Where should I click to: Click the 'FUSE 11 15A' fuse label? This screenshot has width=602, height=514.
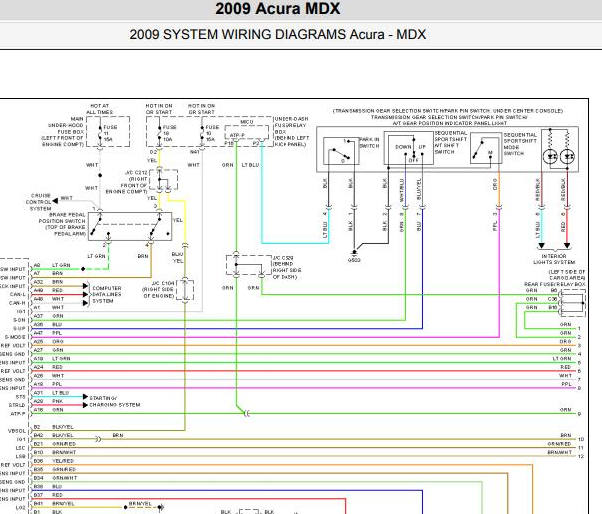(x=109, y=133)
